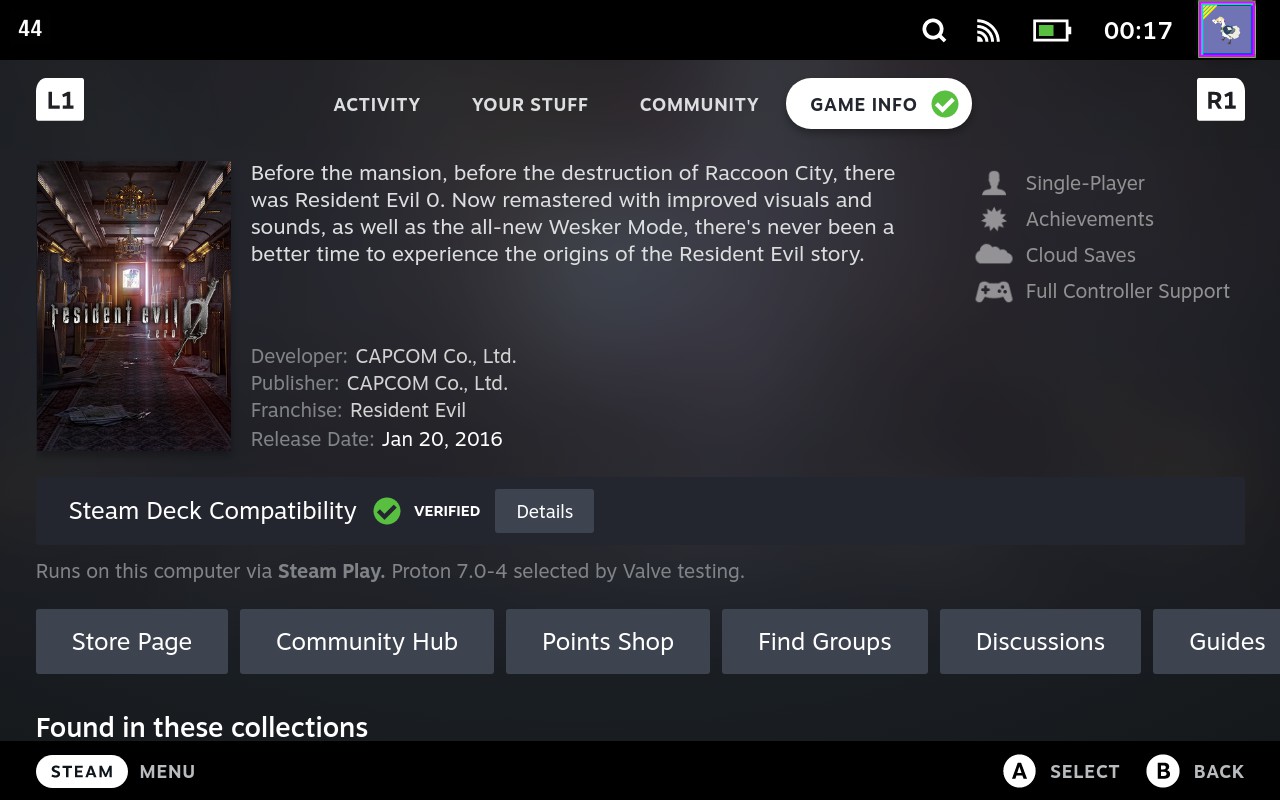Click the MENU label beside STEAM
This screenshot has width=1280, height=800.
(167, 771)
